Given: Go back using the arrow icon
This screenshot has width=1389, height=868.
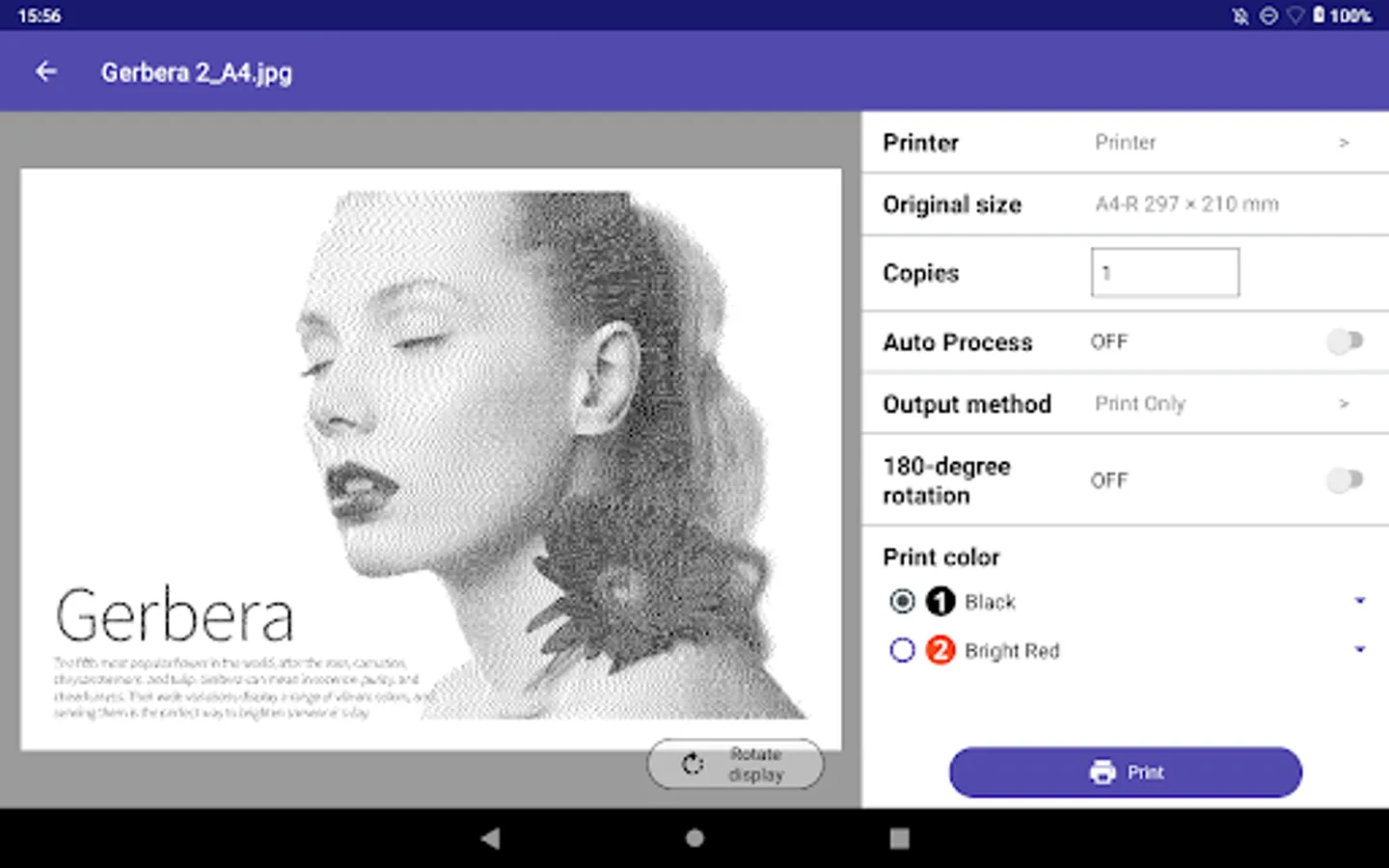Looking at the screenshot, I should pos(45,71).
